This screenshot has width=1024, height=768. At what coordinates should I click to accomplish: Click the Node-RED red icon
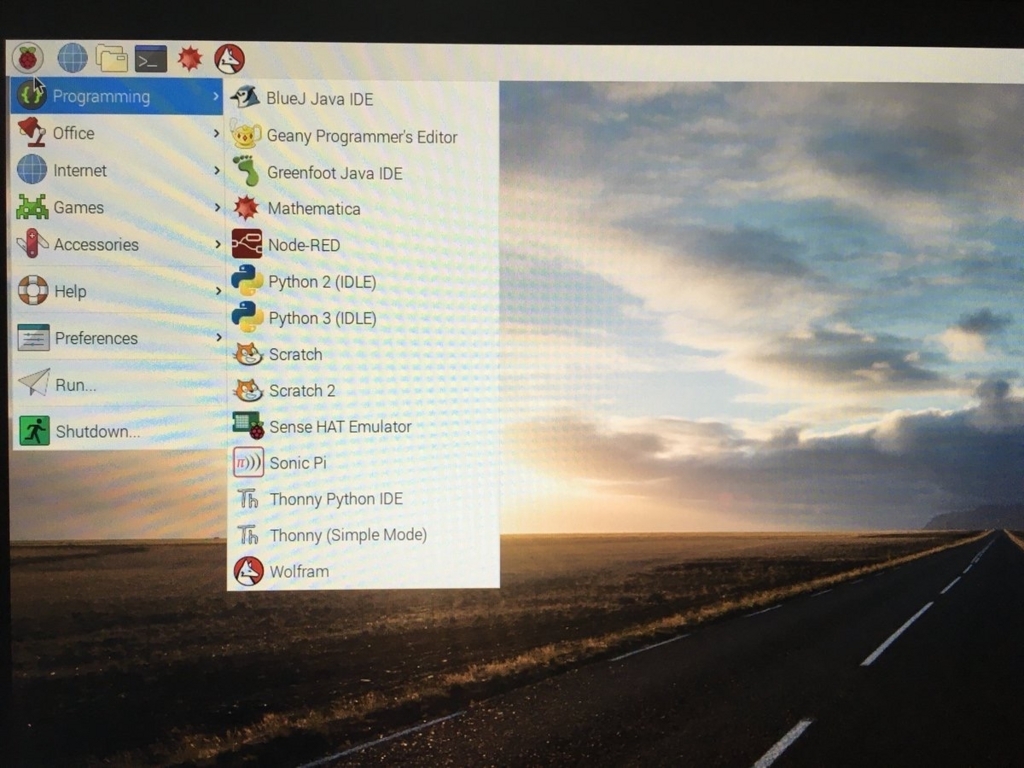tap(247, 244)
